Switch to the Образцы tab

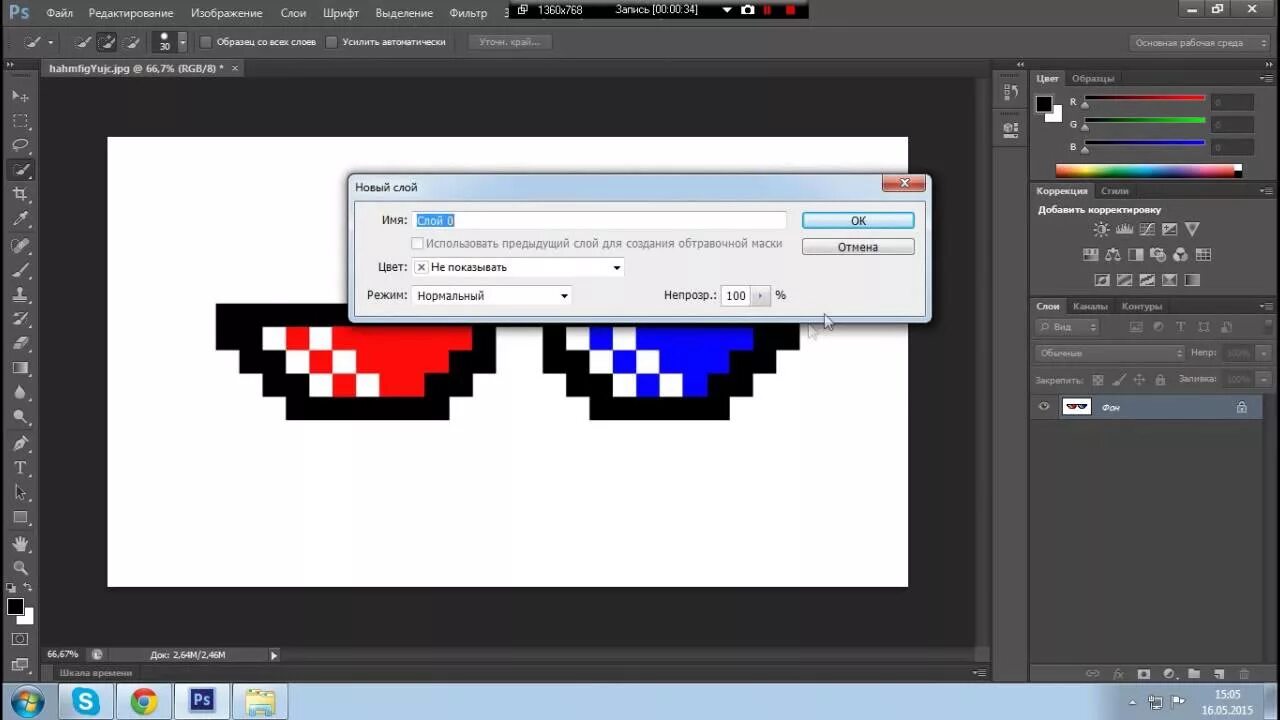pos(1093,78)
